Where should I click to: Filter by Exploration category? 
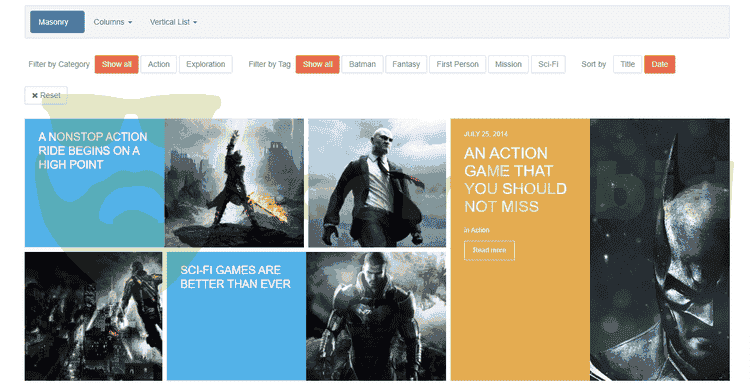pos(206,64)
